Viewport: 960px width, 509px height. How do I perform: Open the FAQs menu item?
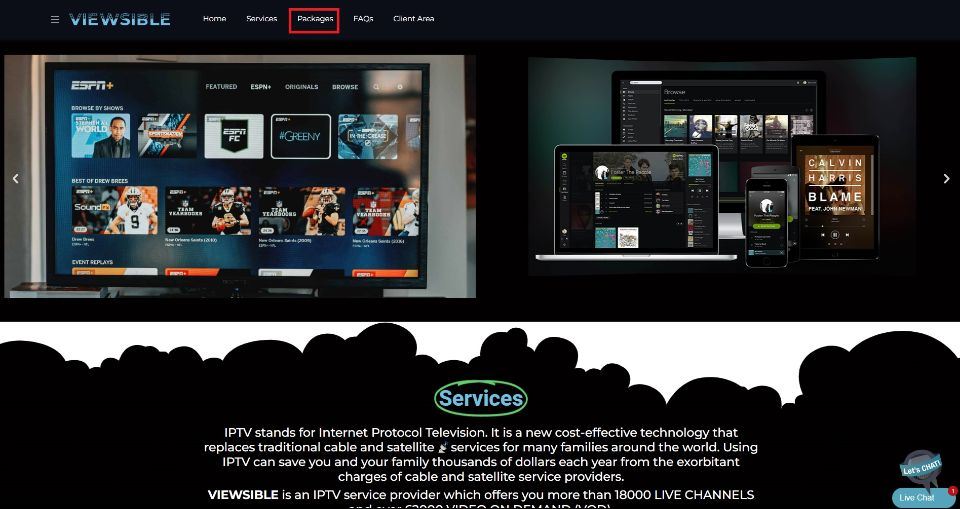363,19
